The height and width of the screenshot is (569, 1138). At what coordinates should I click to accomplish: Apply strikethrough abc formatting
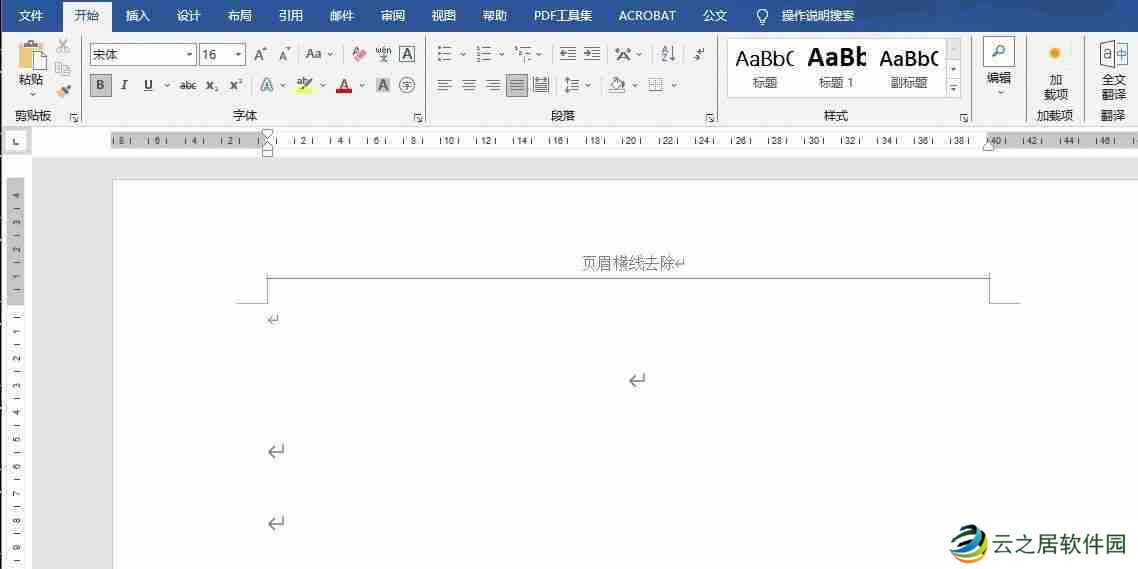click(x=188, y=86)
